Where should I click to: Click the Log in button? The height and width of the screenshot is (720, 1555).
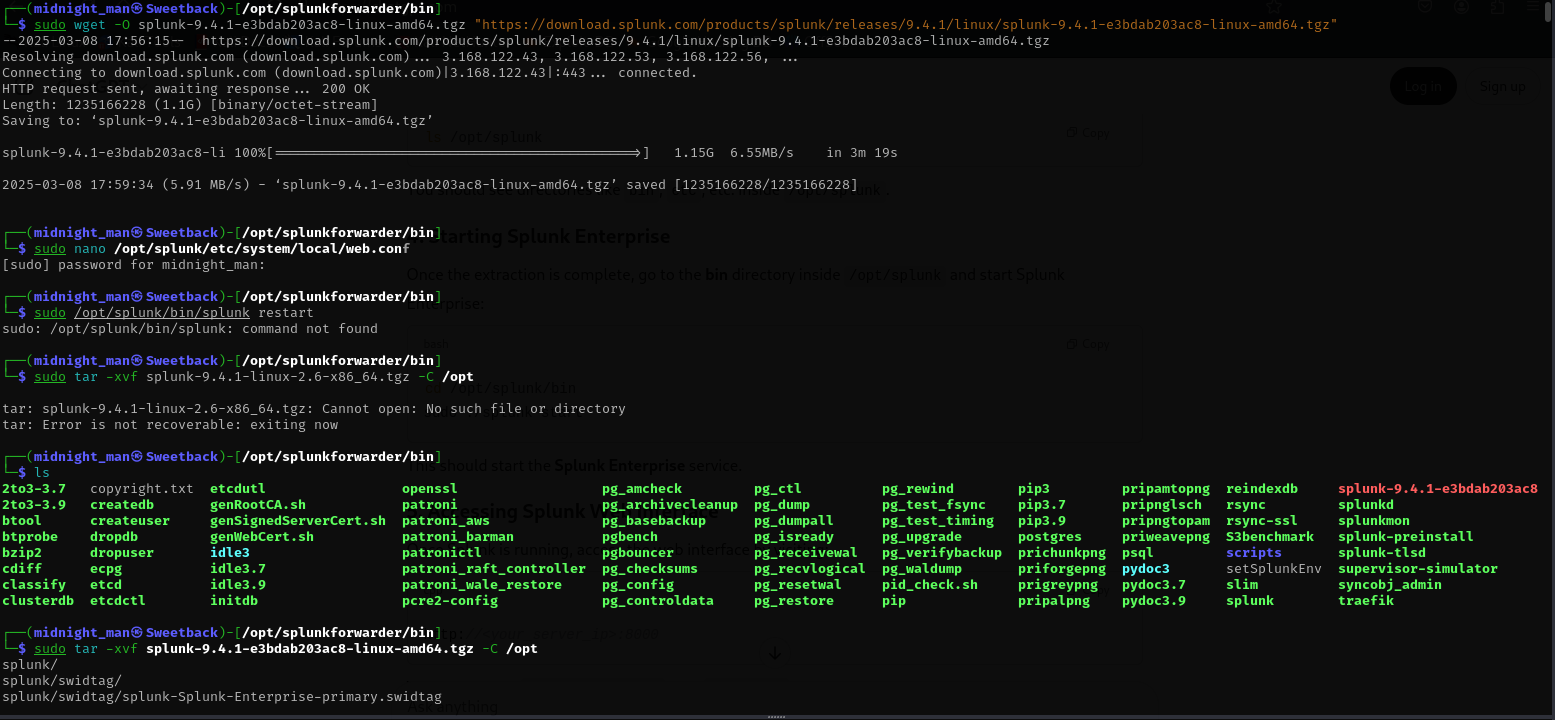point(1423,87)
